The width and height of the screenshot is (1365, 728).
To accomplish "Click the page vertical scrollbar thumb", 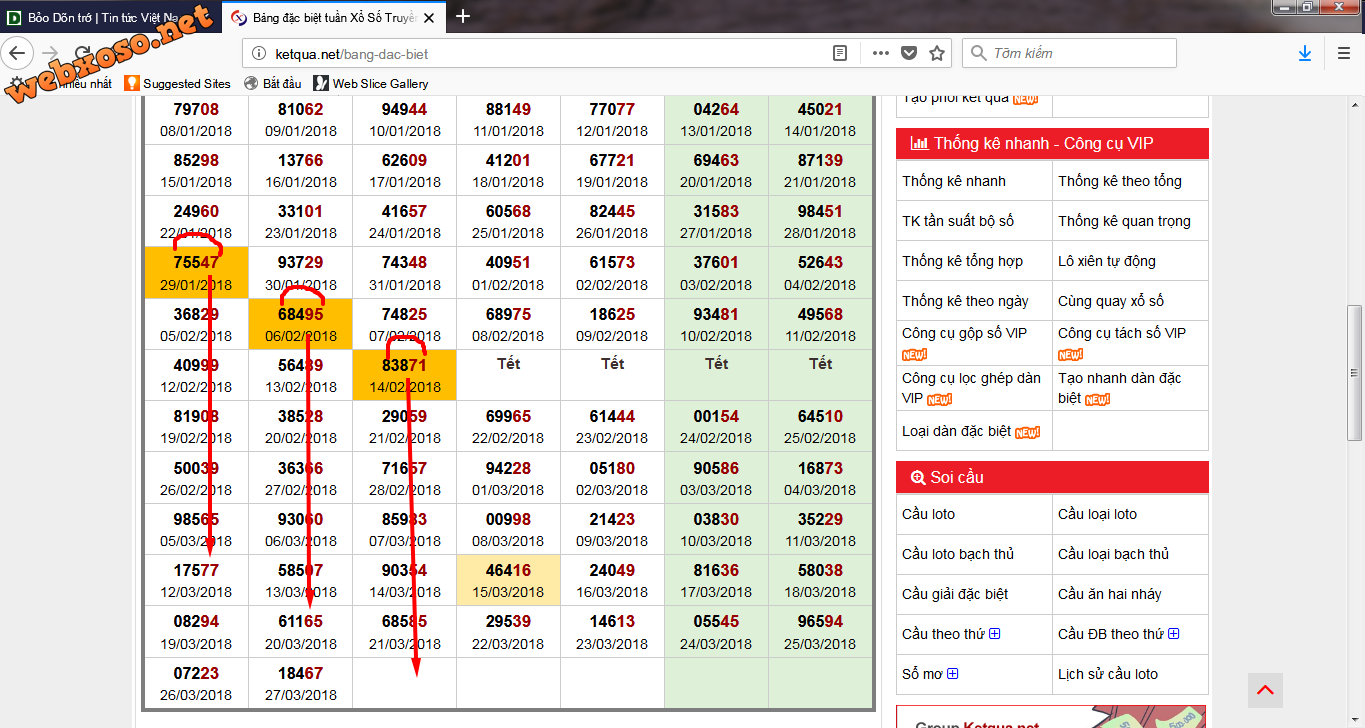I will click(1355, 372).
